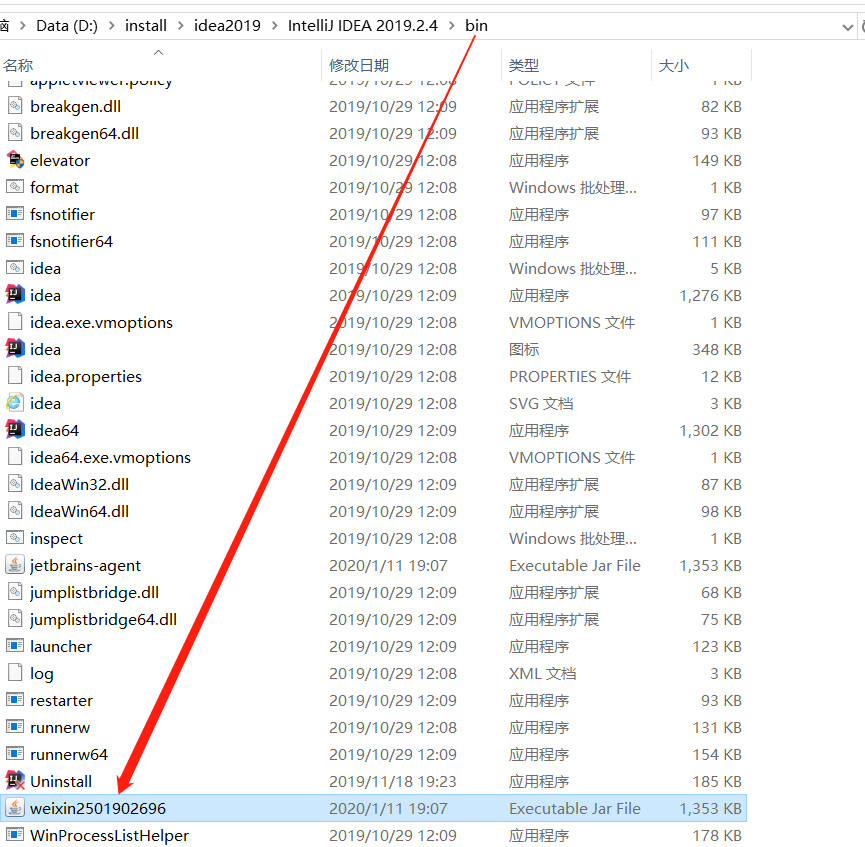865x847 pixels.
Task: Click the XML 文档 type cell
Action: pyautogui.click(x=543, y=673)
